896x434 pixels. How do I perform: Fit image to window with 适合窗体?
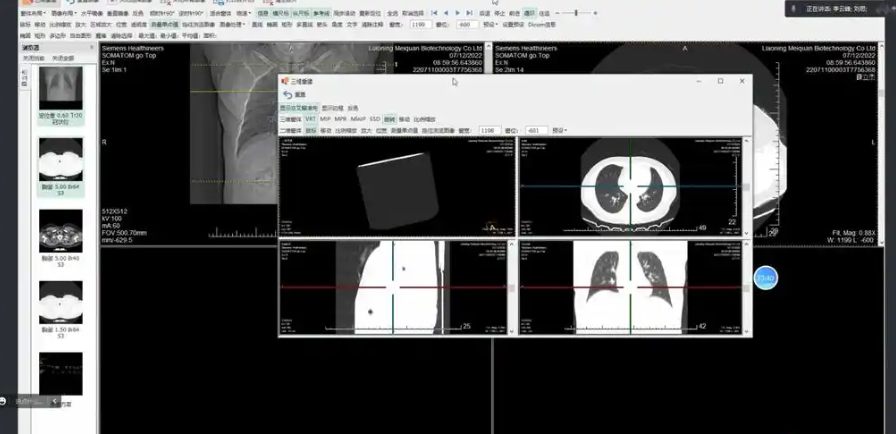coord(221,13)
